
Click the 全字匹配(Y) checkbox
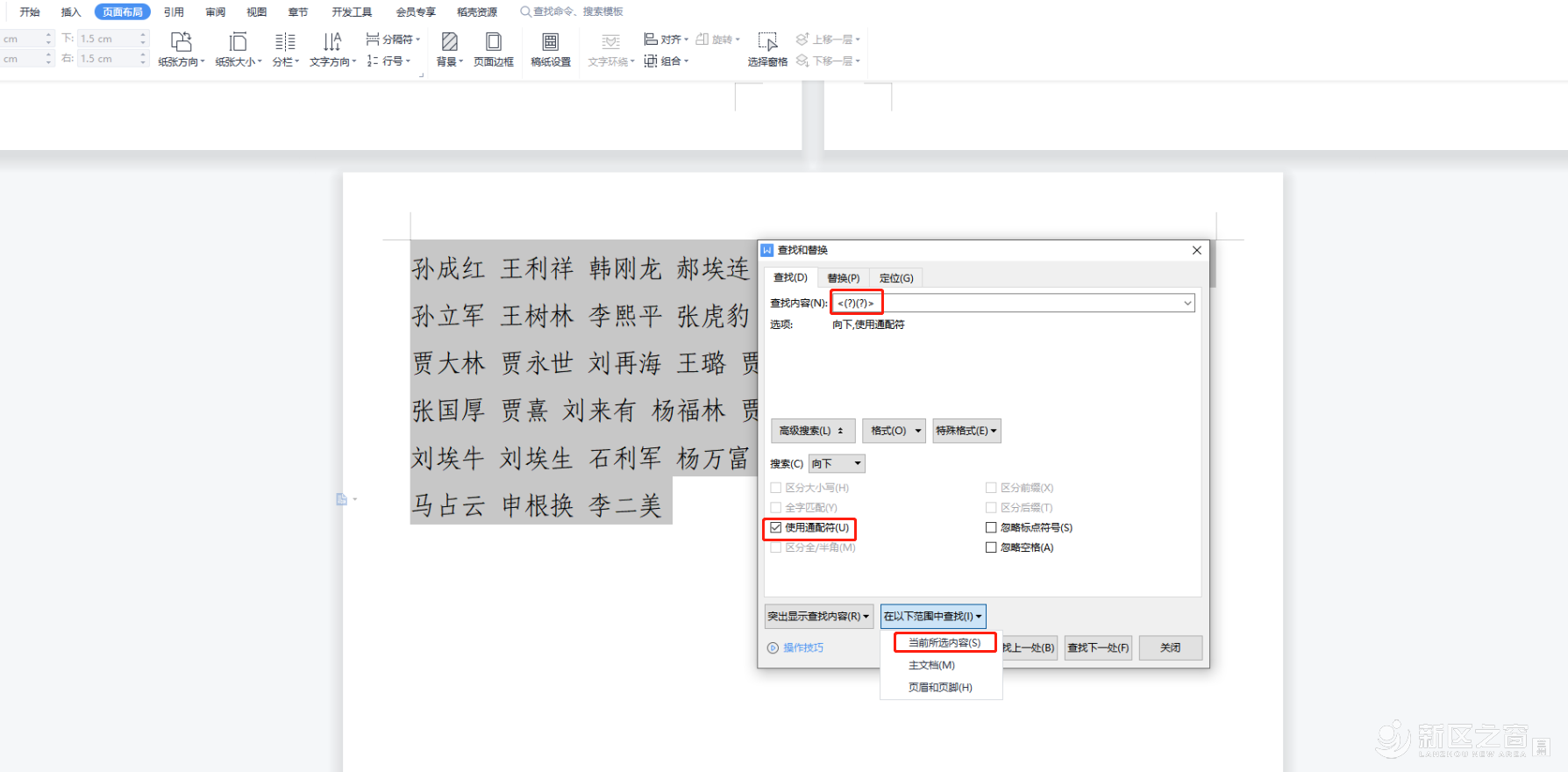click(776, 507)
